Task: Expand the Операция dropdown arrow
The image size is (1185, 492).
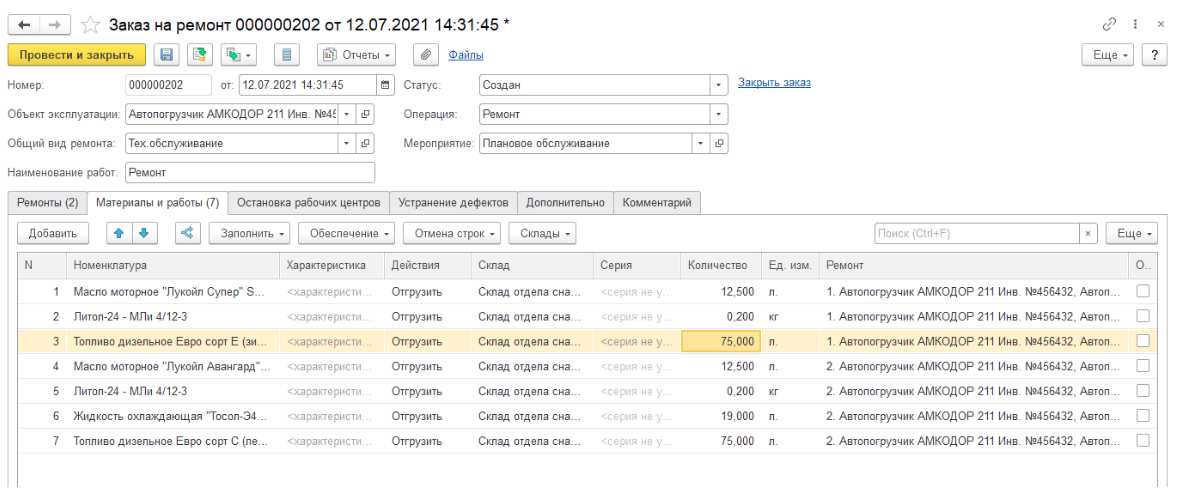Action: (719, 114)
